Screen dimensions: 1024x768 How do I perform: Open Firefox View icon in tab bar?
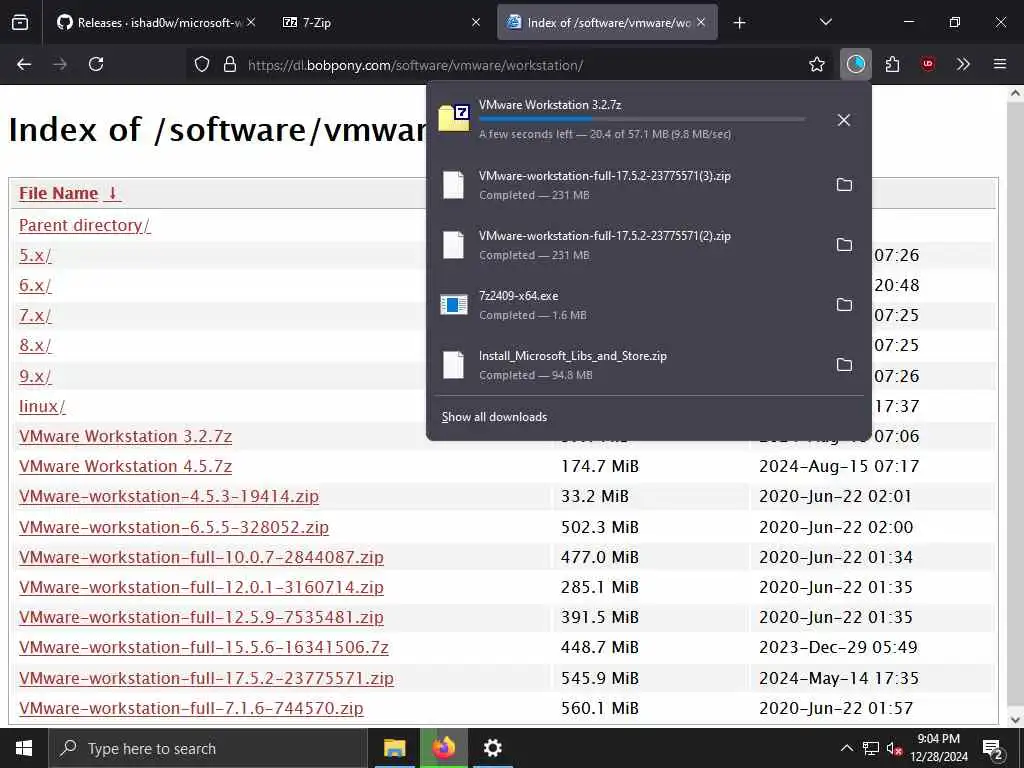click(x=20, y=23)
